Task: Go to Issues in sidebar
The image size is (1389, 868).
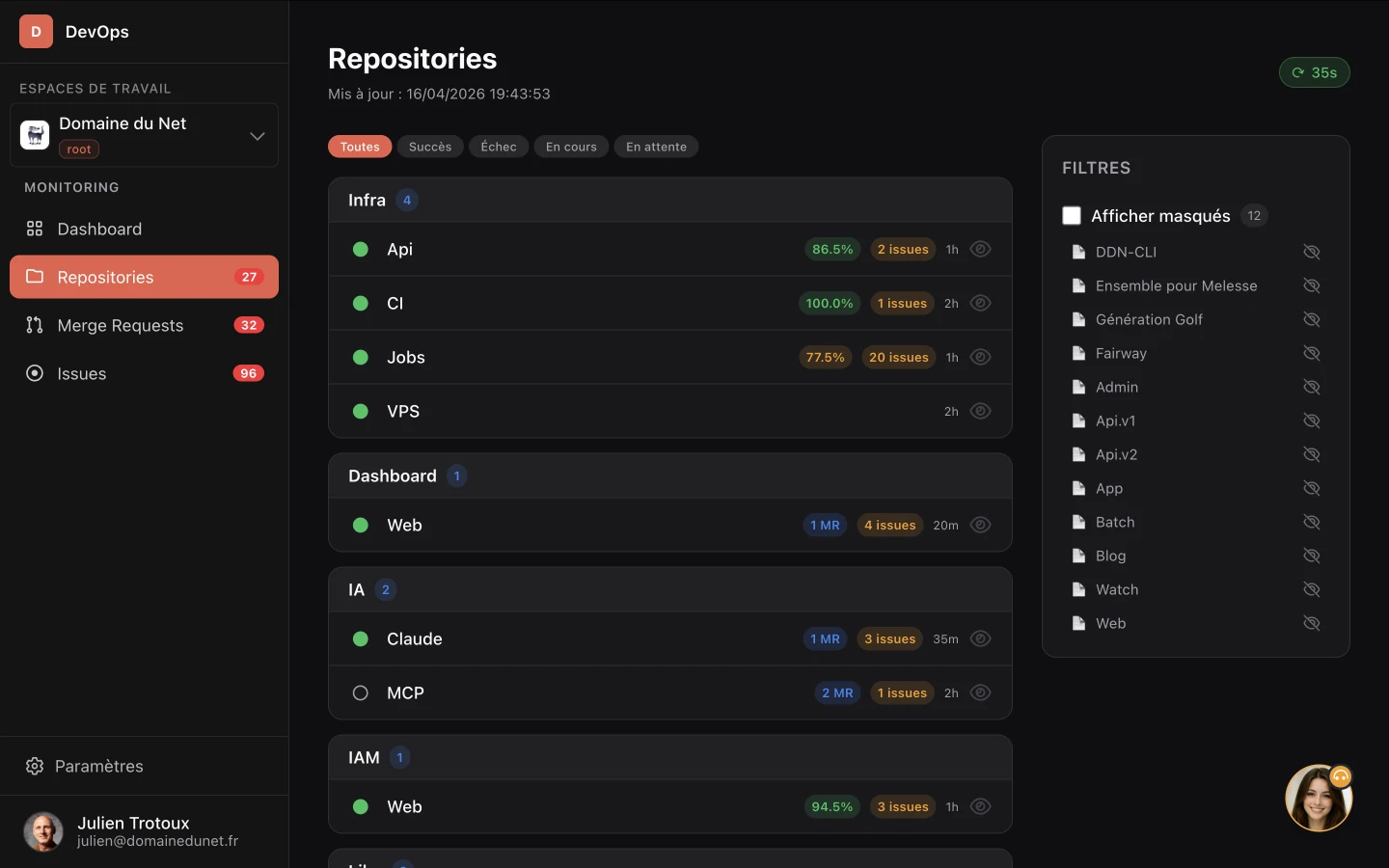Action: [81, 373]
